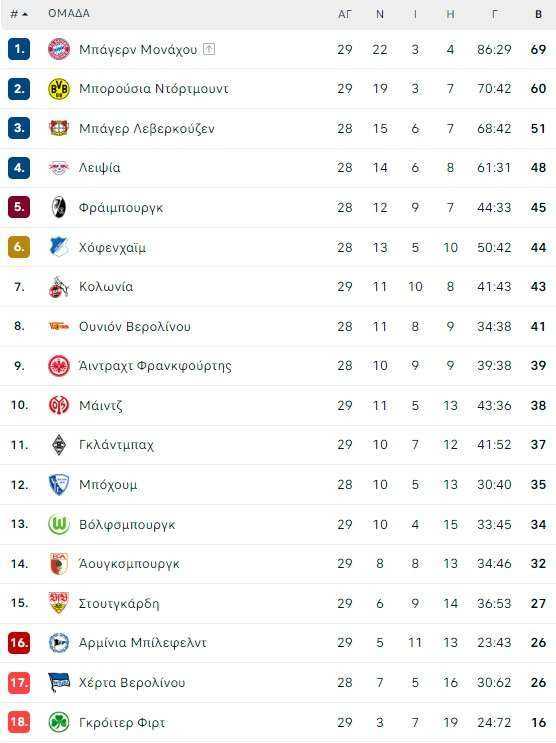Open the Μπορούσια Ντόρτμουντ team link

[x=154, y=89]
